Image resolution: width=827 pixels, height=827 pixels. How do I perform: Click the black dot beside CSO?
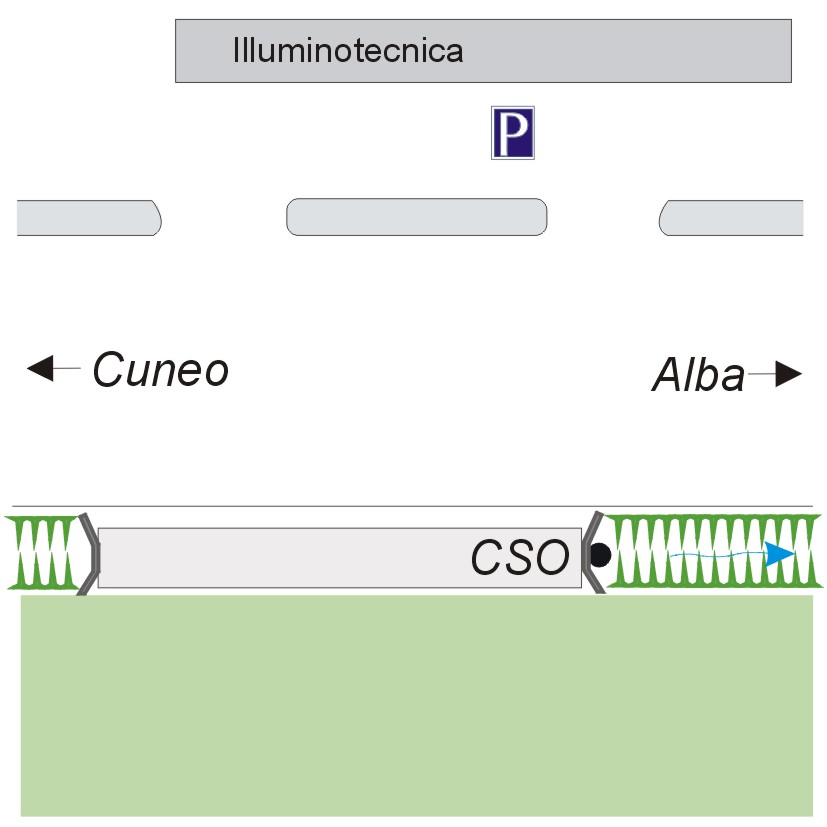coord(600,555)
